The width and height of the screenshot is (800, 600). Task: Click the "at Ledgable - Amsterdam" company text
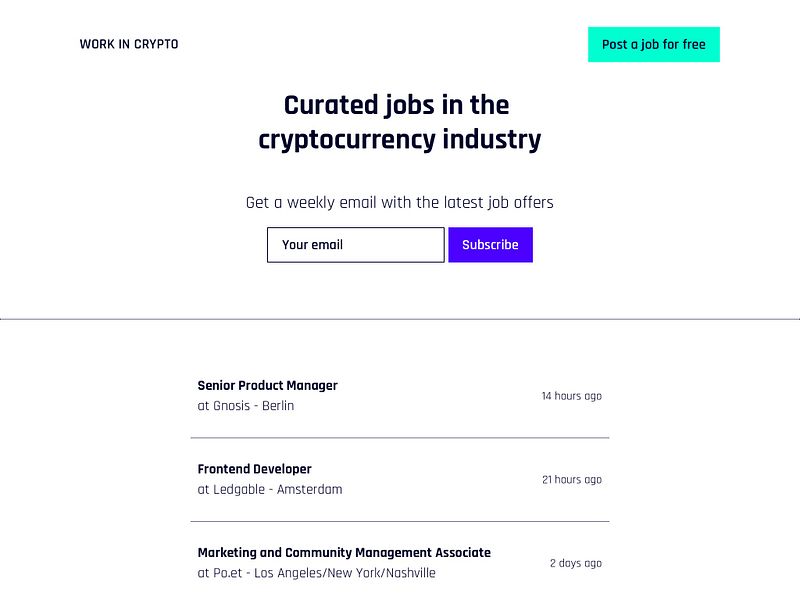pos(270,489)
